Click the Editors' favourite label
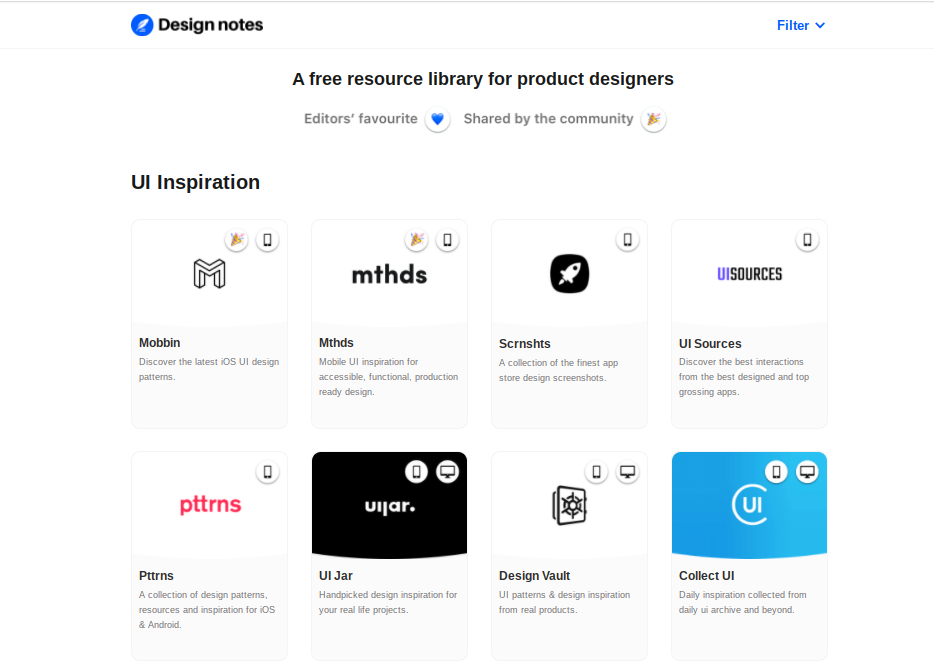Viewport: 934px width, 666px height. click(x=361, y=119)
